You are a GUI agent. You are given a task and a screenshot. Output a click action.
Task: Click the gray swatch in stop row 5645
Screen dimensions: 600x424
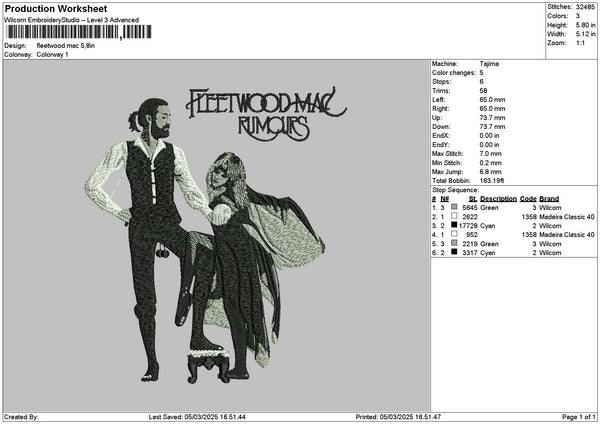click(x=454, y=207)
